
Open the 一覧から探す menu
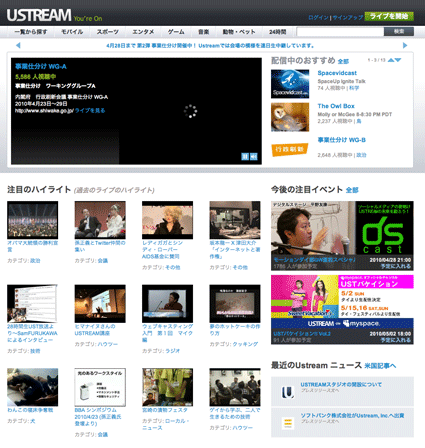click(31, 32)
